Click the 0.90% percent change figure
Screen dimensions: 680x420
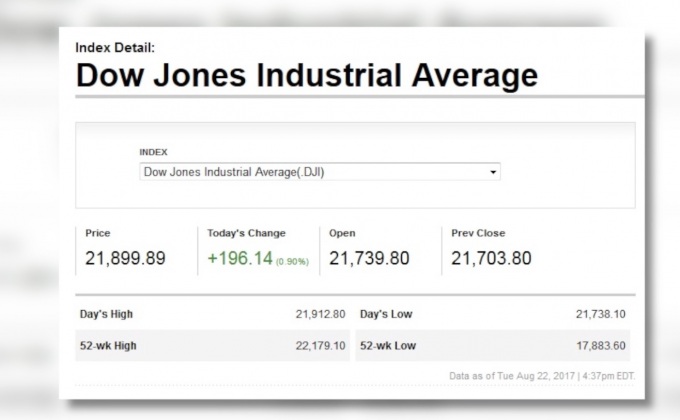(293, 262)
